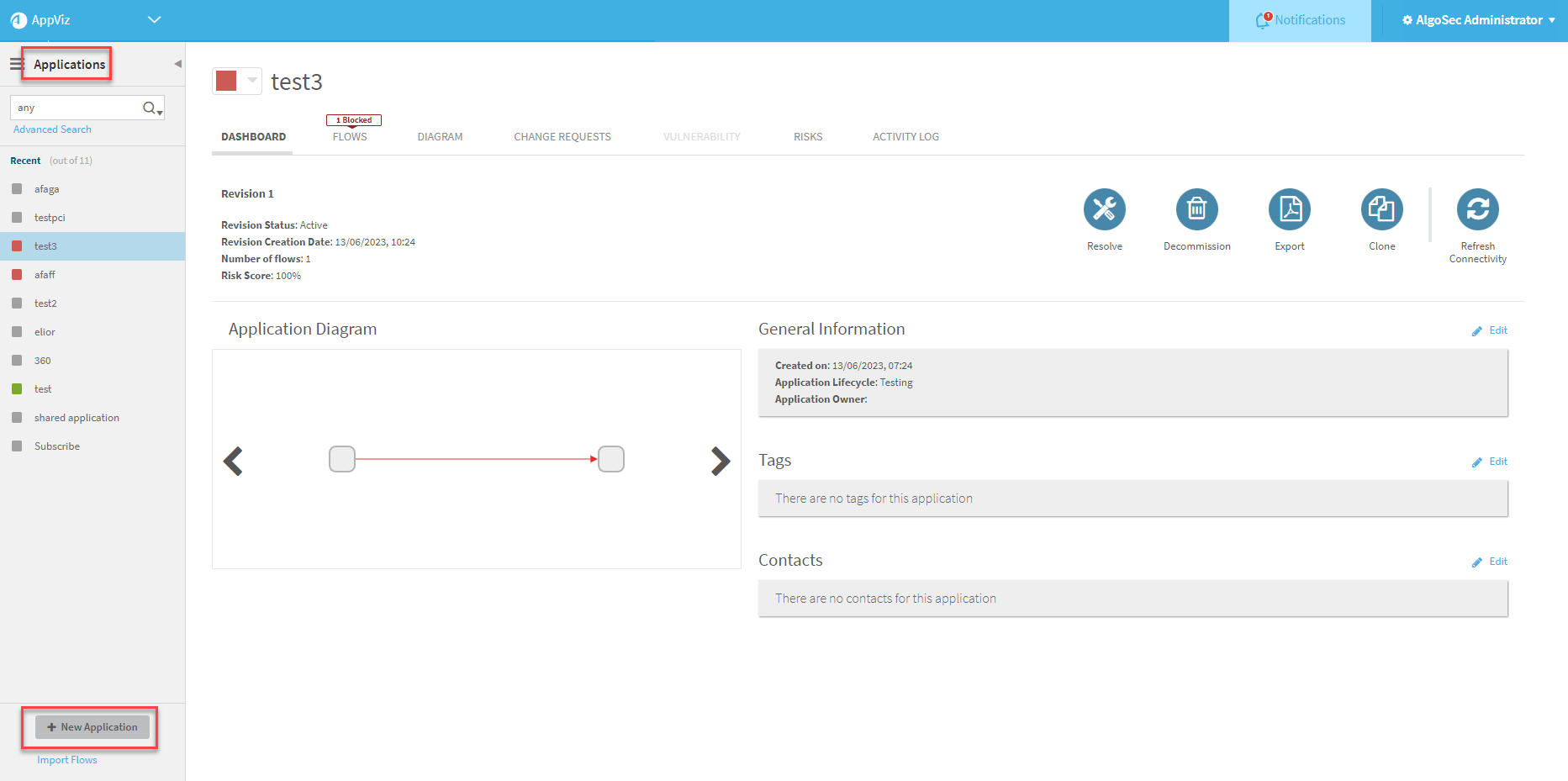Open the hamburger menu beside Applications
The width and height of the screenshot is (1568, 781).
(16, 64)
